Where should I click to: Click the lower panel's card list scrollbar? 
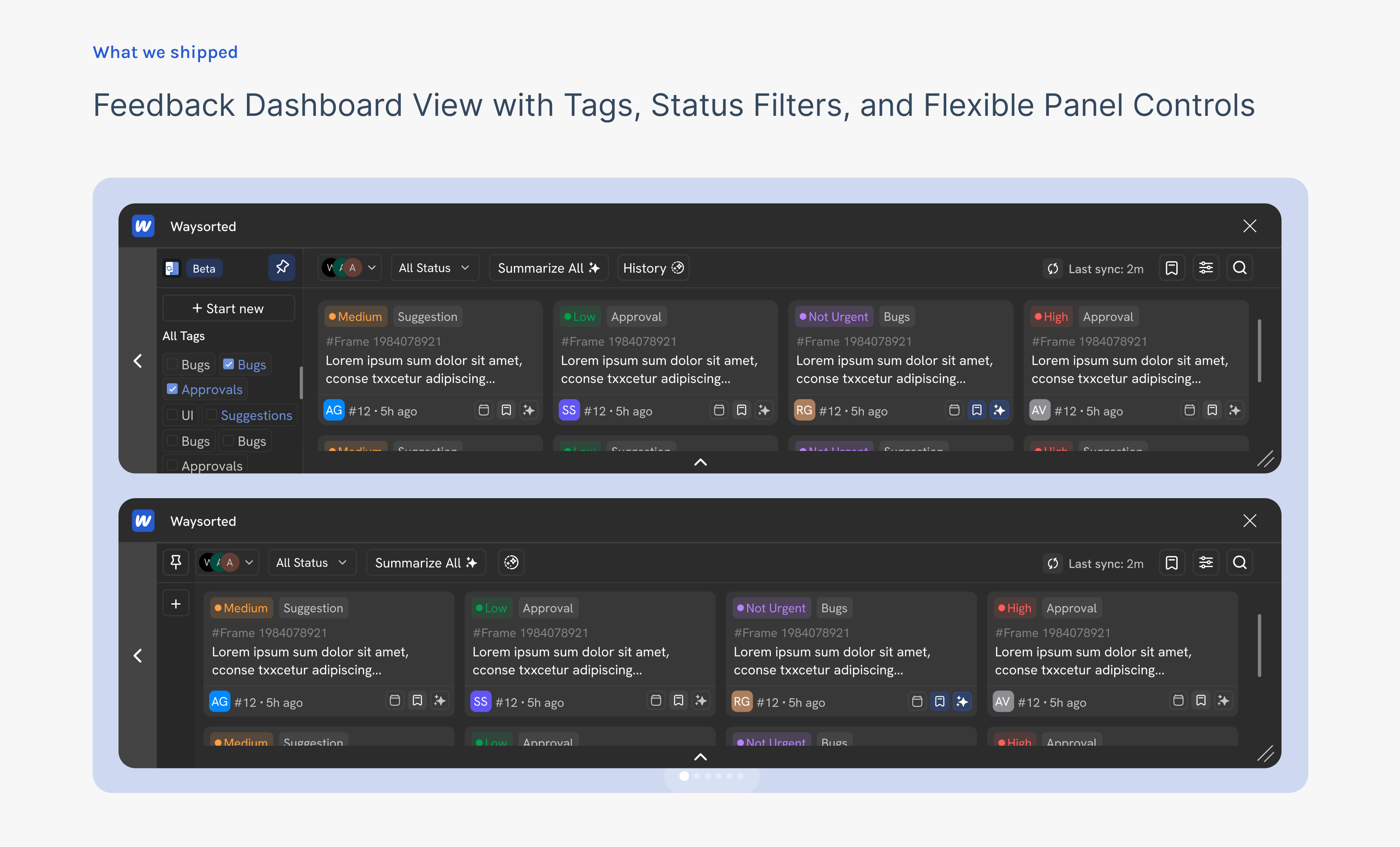pyautogui.click(x=1260, y=645)
